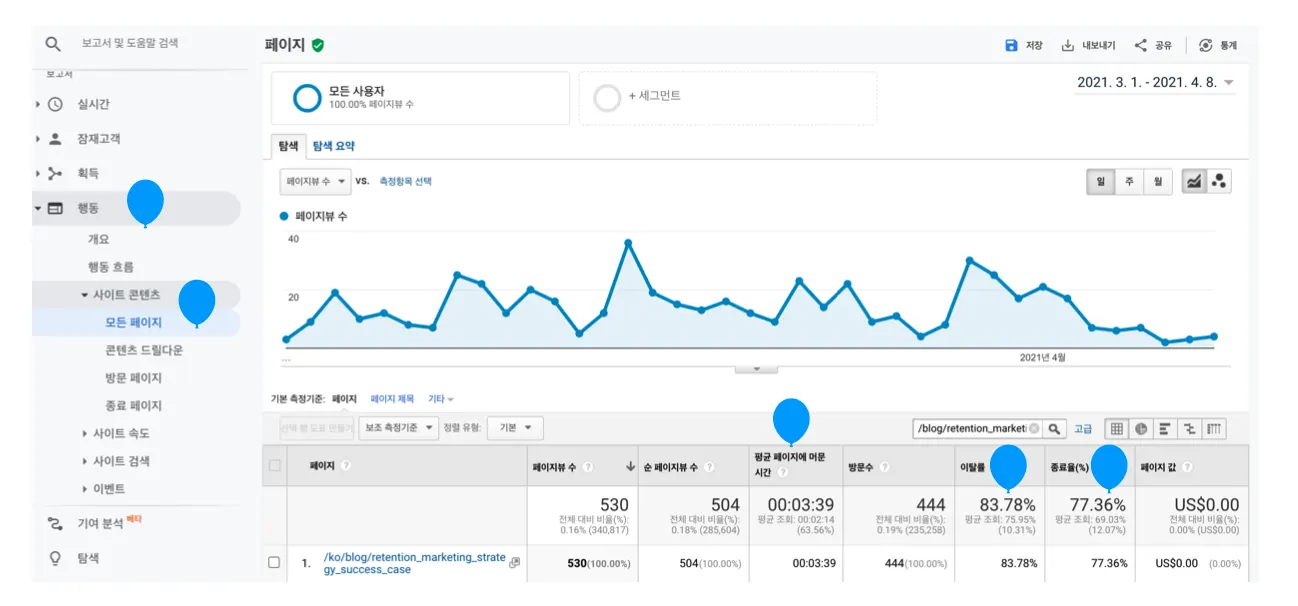Select the performance bar view icon
This screenshot has height=606, width=1298.
click(x=1165, y=428)
